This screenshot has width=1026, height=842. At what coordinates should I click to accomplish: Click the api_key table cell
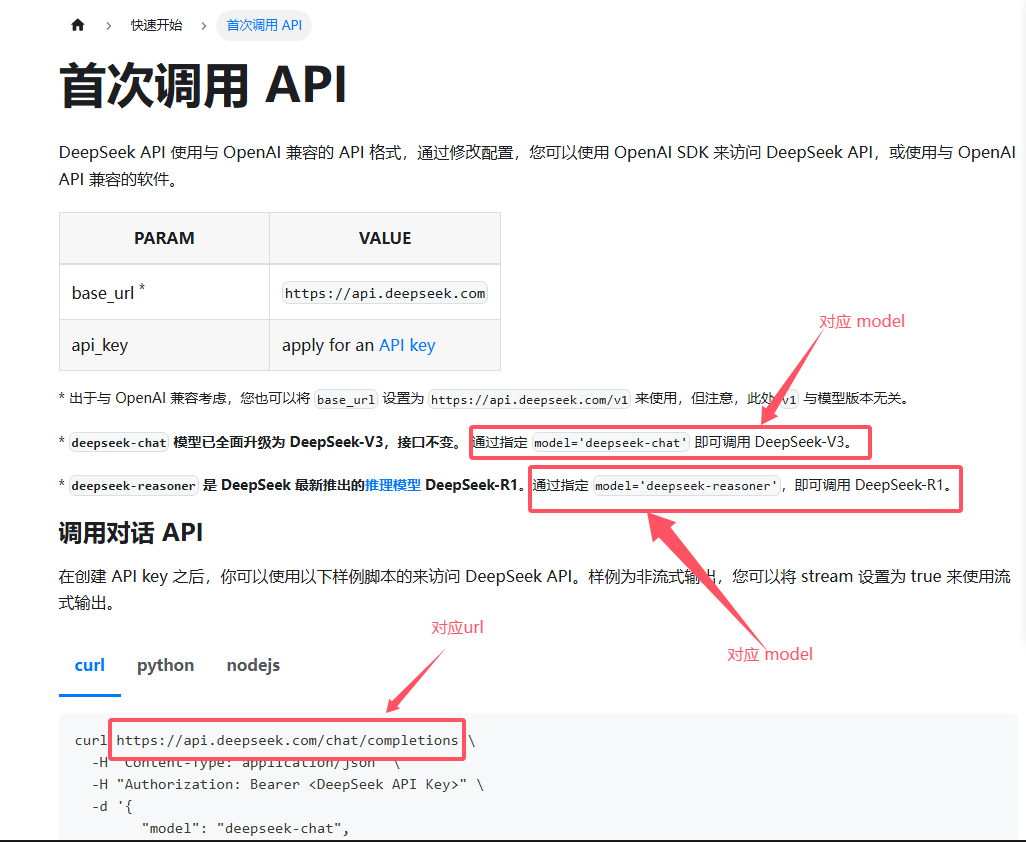(164, 345)
